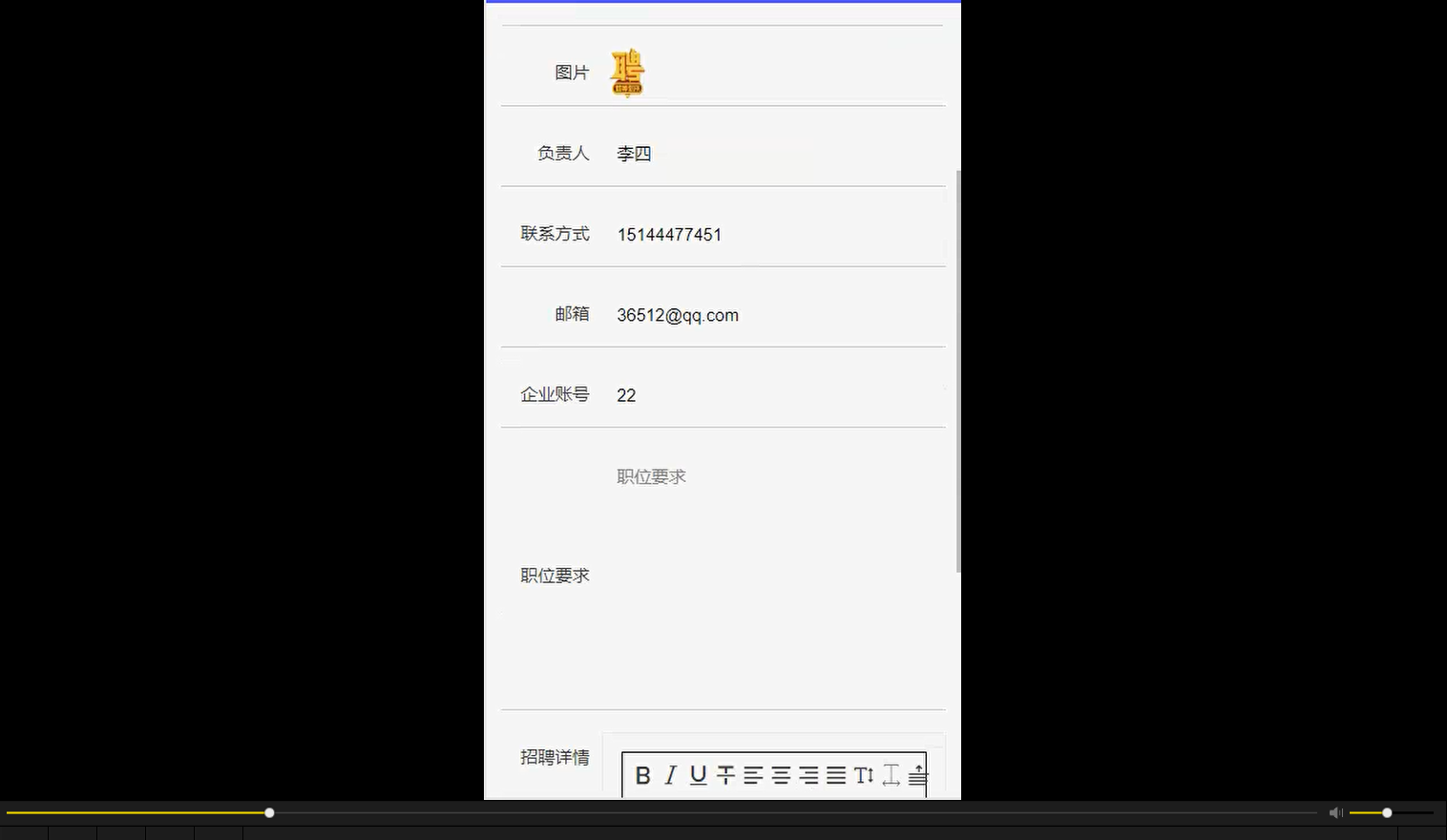Viewport: 1447px width, 840px height.
Task: Click the 职位要求 placeholder text area
Action: click(x=651, y=476)
